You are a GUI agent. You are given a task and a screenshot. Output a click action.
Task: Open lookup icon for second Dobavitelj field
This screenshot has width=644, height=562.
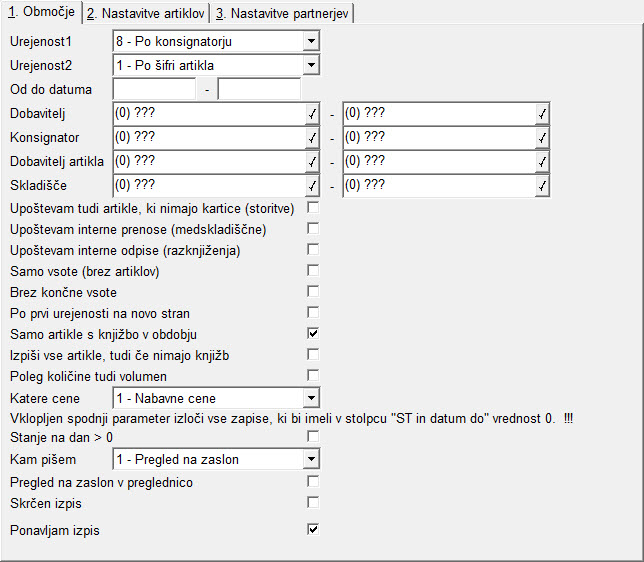542,114
